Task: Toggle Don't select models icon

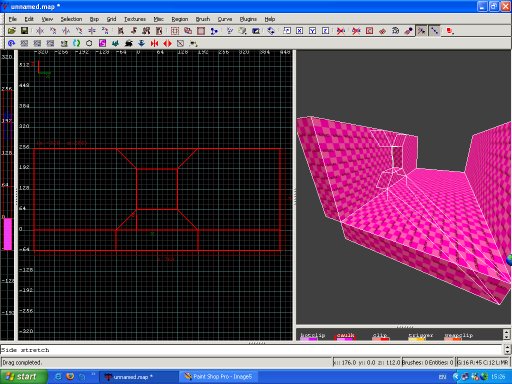Action: [x=356, y=31]
